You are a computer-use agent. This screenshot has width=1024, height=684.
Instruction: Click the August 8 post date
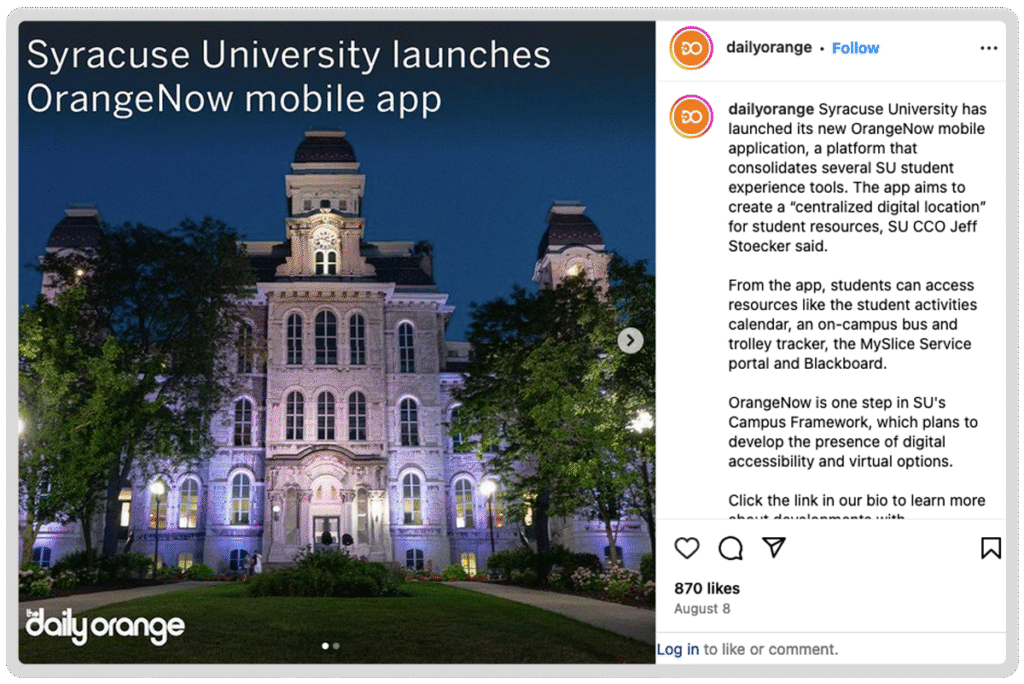(702, 608)
